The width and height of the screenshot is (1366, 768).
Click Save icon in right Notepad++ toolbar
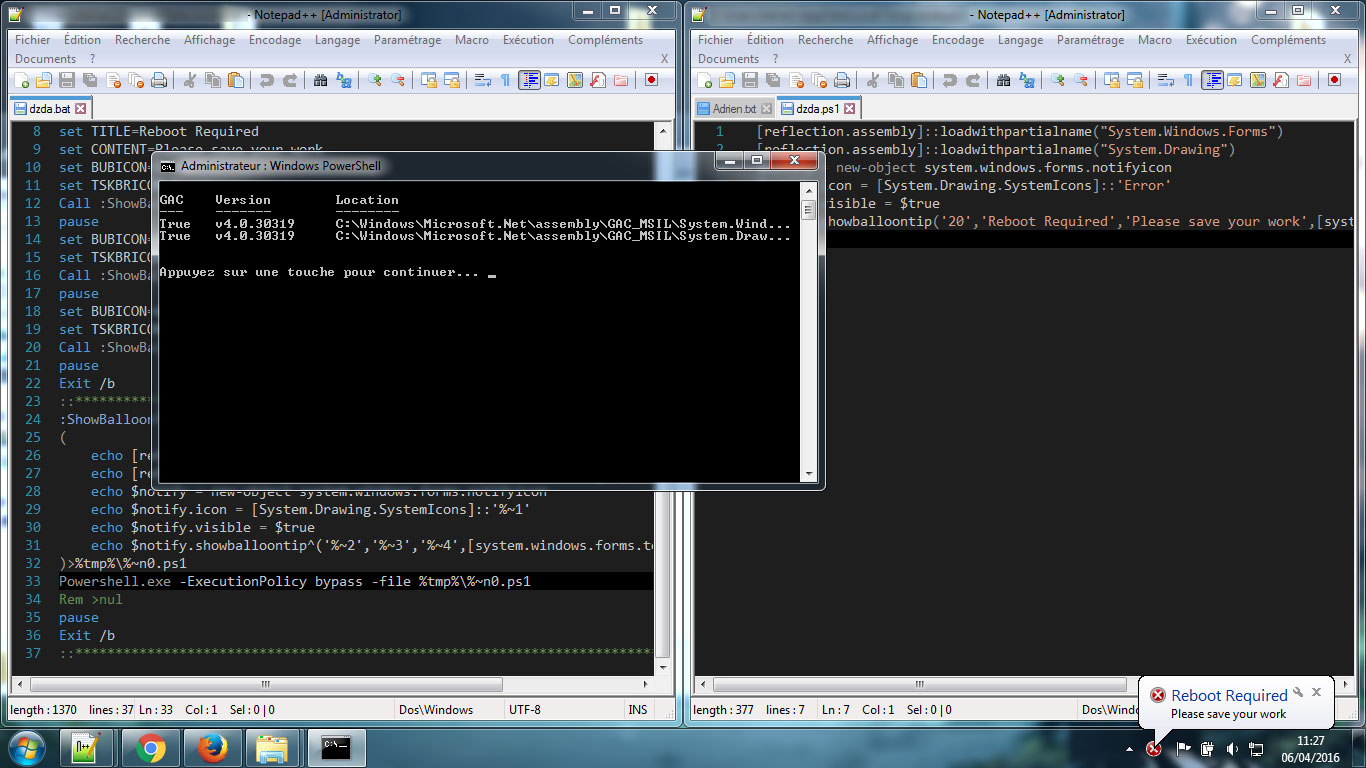(x=750, y=80)
